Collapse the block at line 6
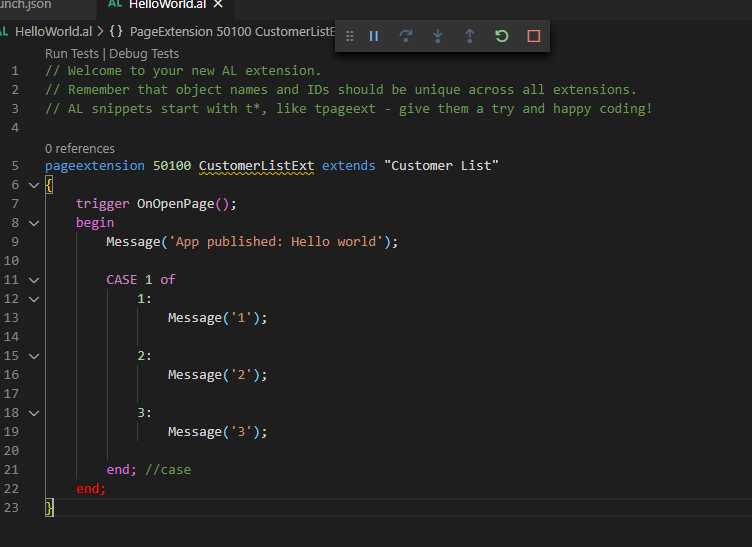 pyautogui.click(x=34, y=185)
